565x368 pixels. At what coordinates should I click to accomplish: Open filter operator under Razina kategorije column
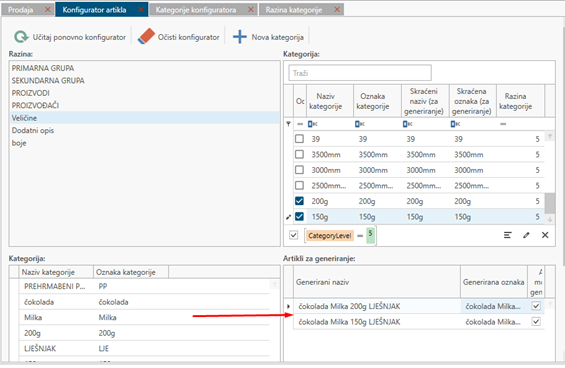click(503, 124)
